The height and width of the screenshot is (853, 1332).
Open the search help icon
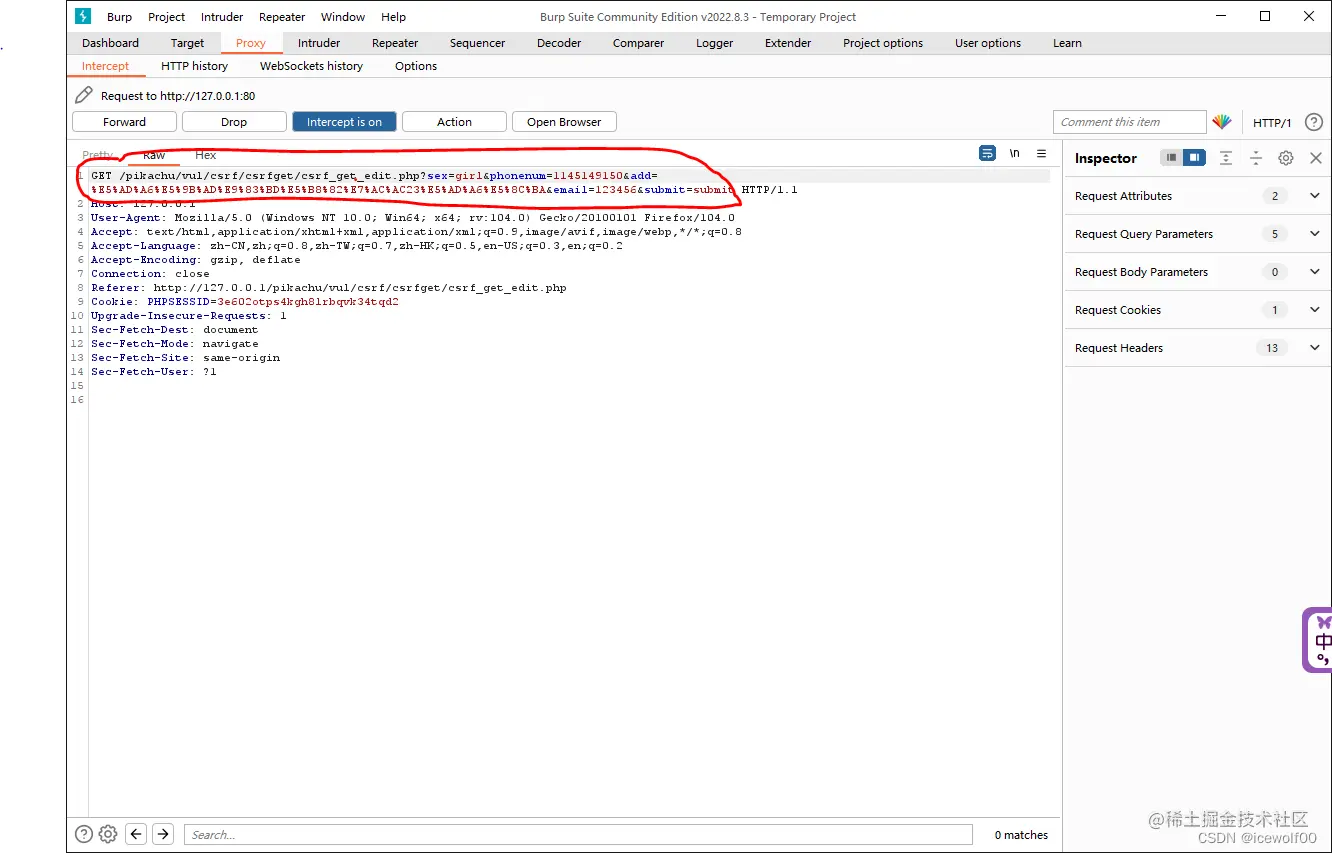coord(84,834)
